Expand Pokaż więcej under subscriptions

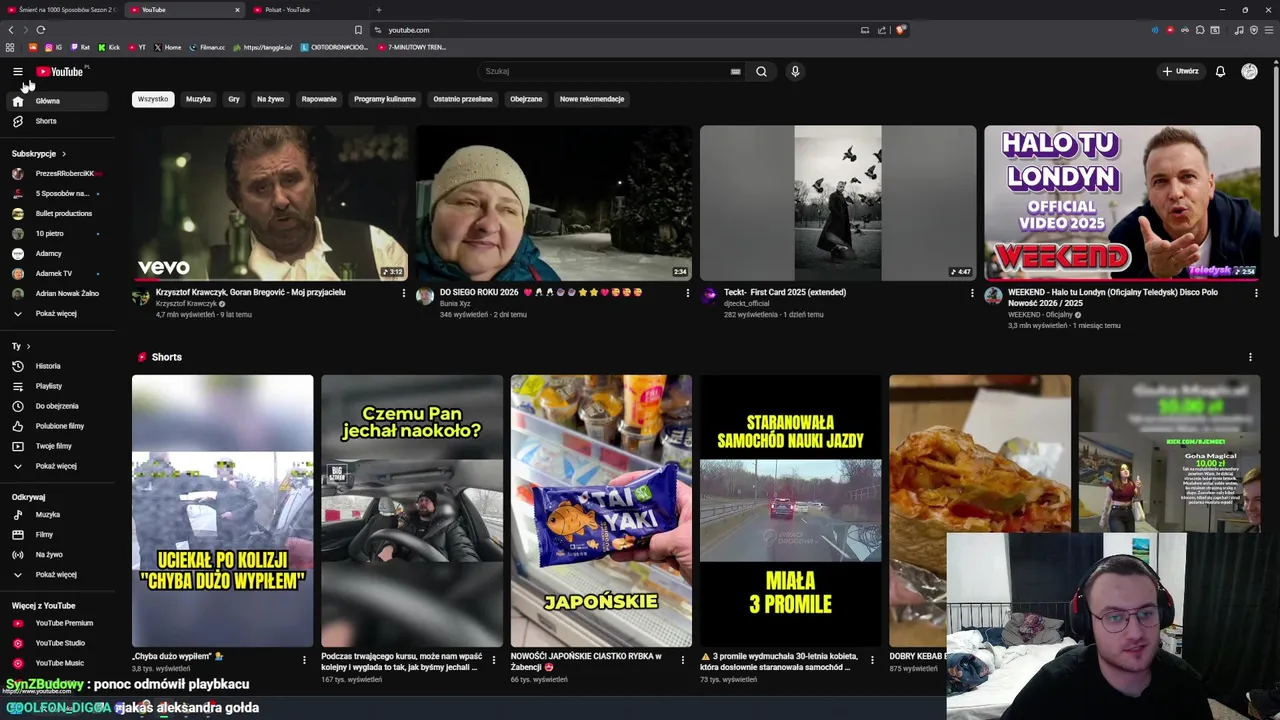click(55, 313)
